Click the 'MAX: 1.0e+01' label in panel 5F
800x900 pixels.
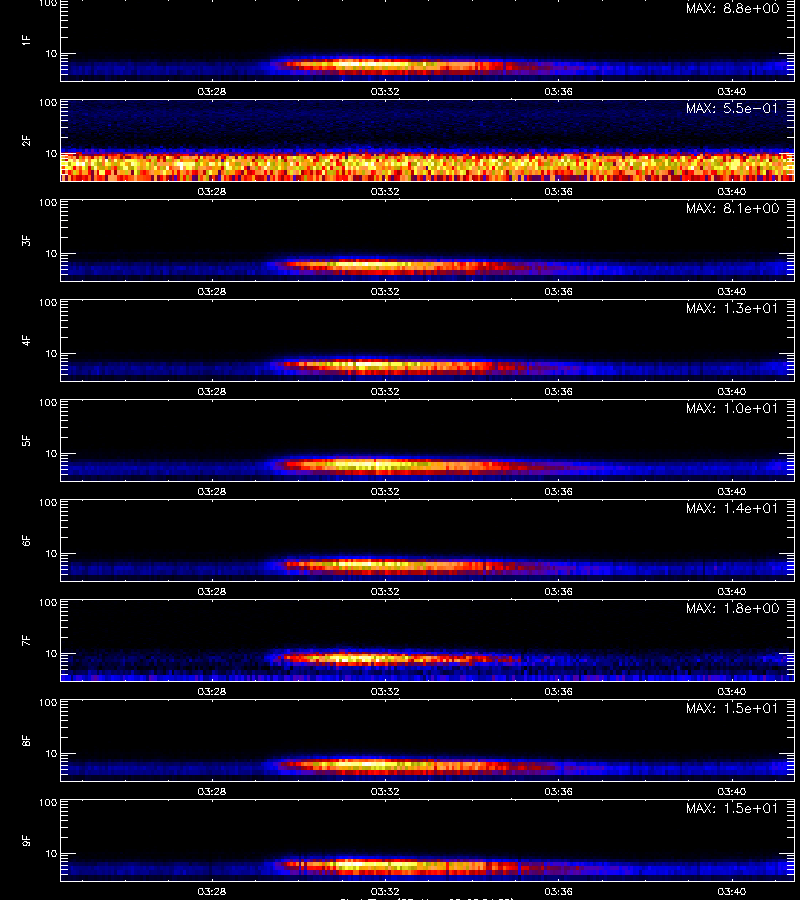[732, 408]
